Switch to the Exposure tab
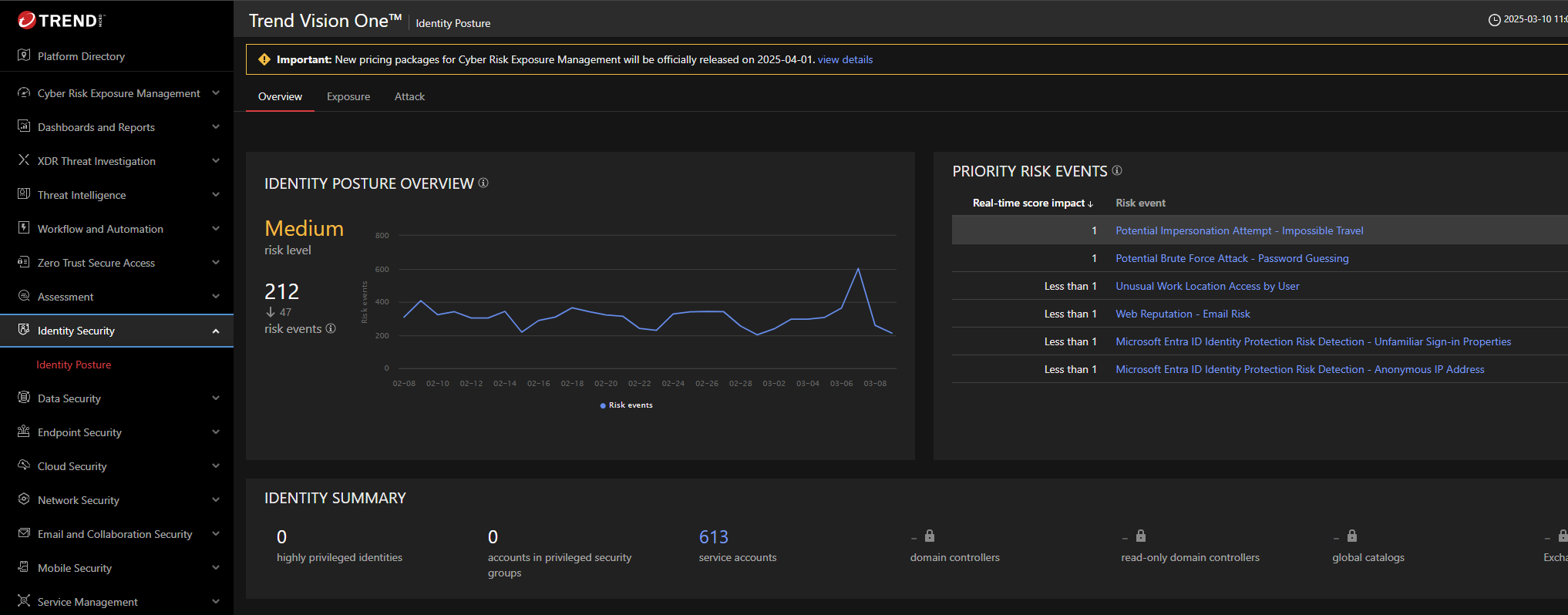Viewport: 1568px width, 615px height. (x=348, y=97)
